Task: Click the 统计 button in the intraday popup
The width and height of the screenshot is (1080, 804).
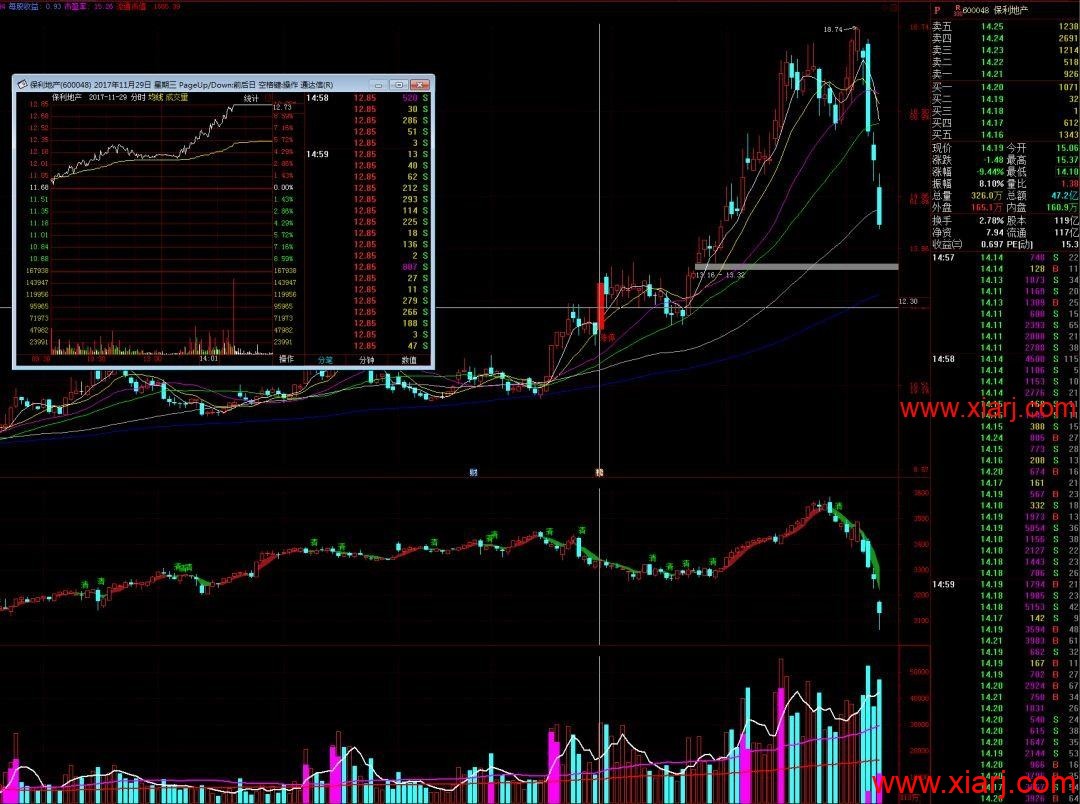Action: pos(251,99)
